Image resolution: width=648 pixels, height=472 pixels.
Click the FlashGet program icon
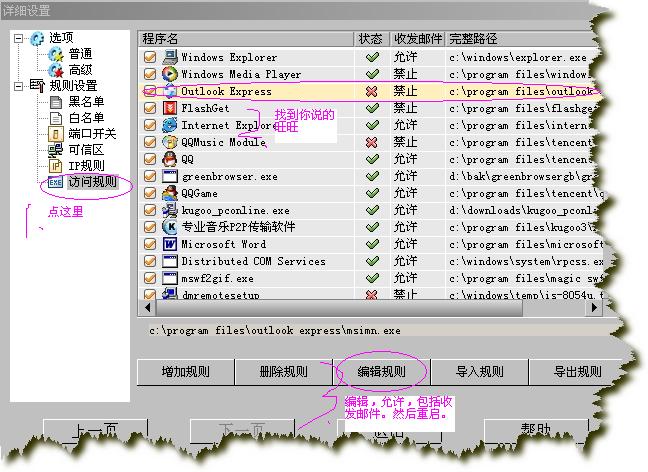point(170,108)
